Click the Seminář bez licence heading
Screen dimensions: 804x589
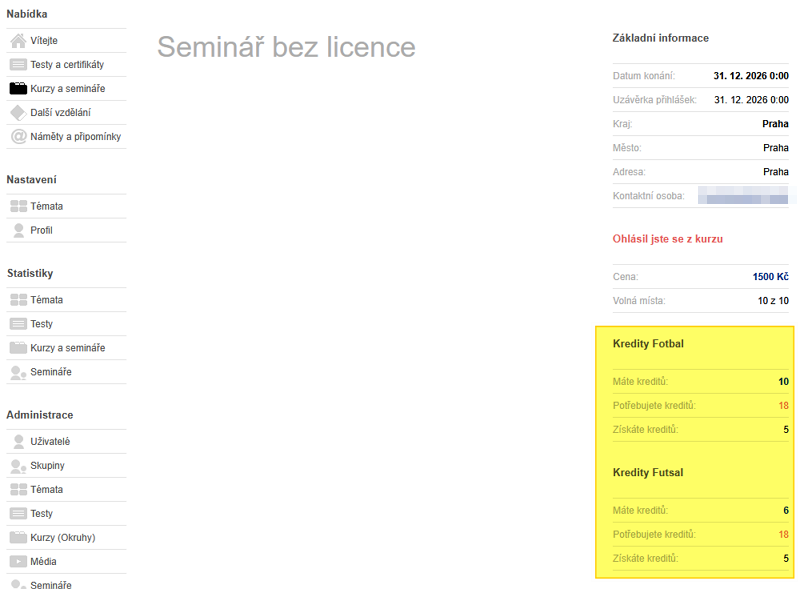(286, 47)
